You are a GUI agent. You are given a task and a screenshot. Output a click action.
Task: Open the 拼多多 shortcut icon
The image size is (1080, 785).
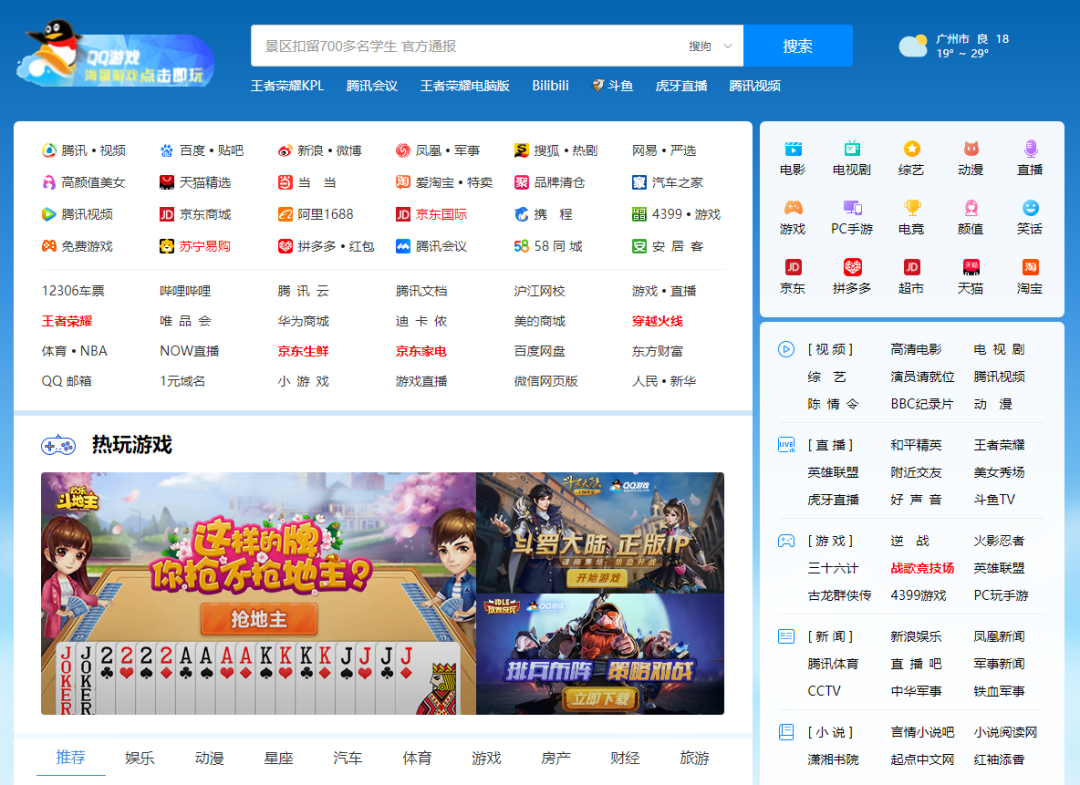[x=852, y=267]
